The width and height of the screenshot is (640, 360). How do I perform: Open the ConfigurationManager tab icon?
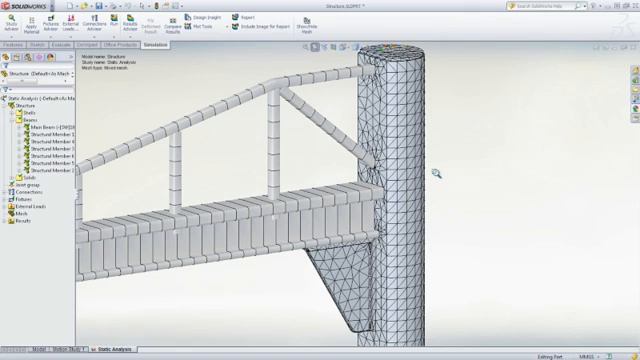28,57
